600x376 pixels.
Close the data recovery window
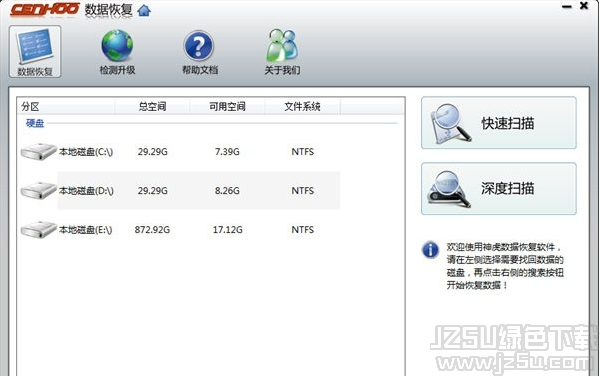tap(584, 6)
